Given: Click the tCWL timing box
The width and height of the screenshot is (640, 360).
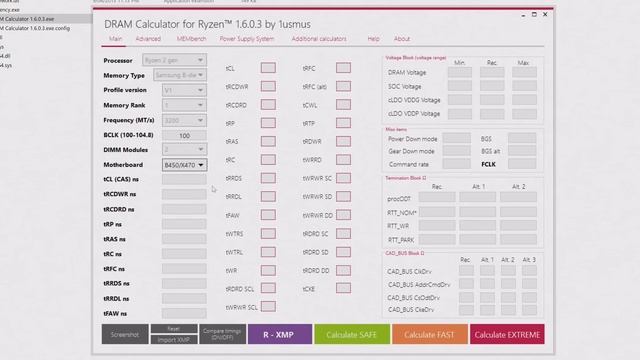Looking at the screenshot, I should [343, 104].
